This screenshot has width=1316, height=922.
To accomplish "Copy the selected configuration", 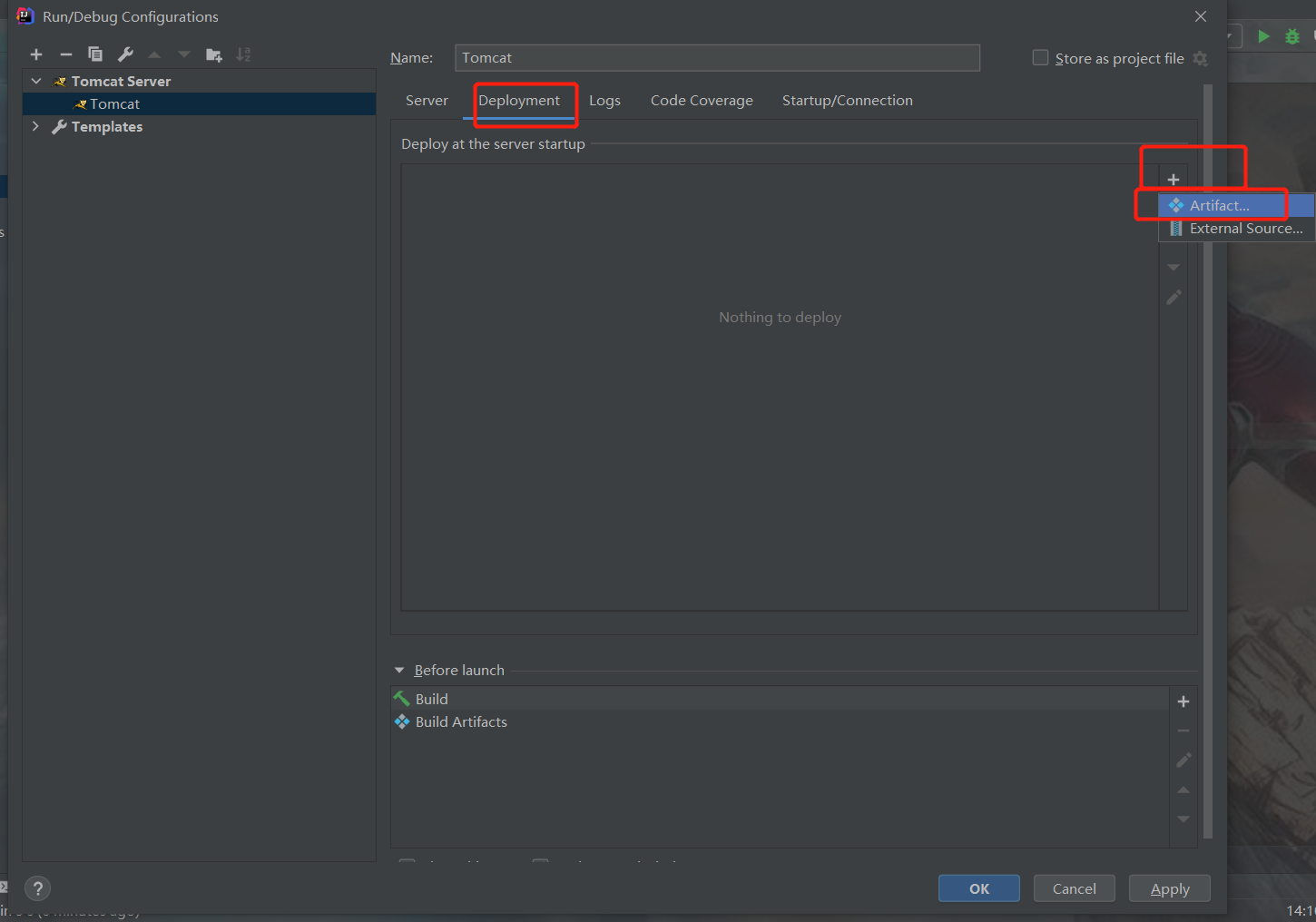I will coord(95,54).
